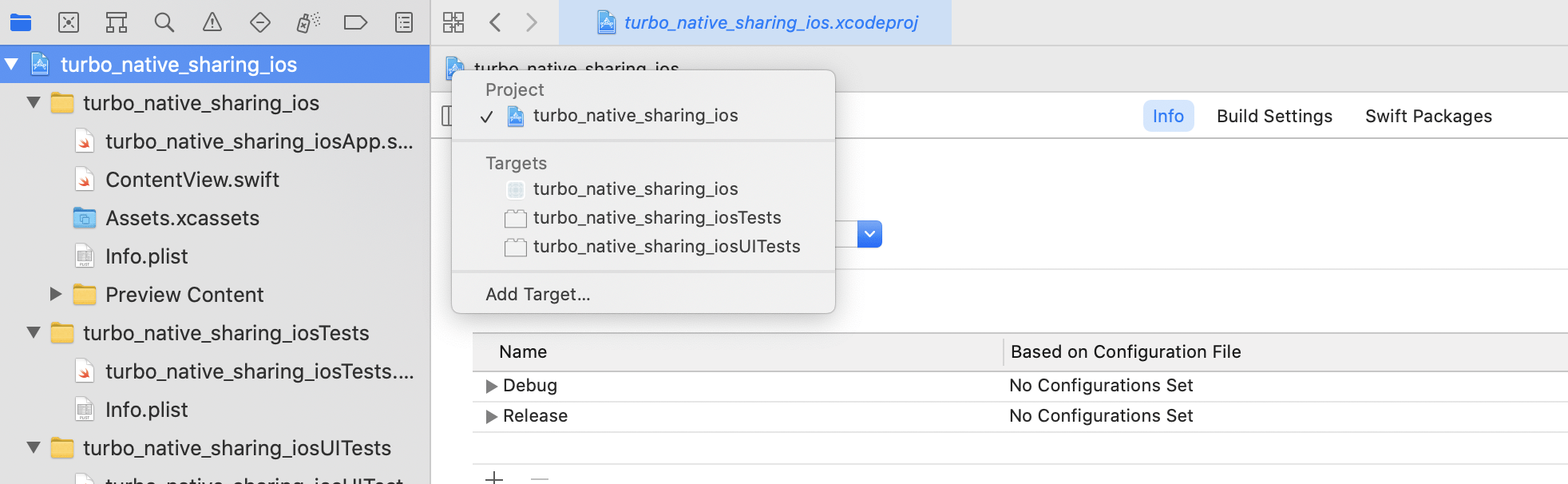Click Release's No Configurations Set cell
1568x484 pixels.
[x=1101, y=416]
